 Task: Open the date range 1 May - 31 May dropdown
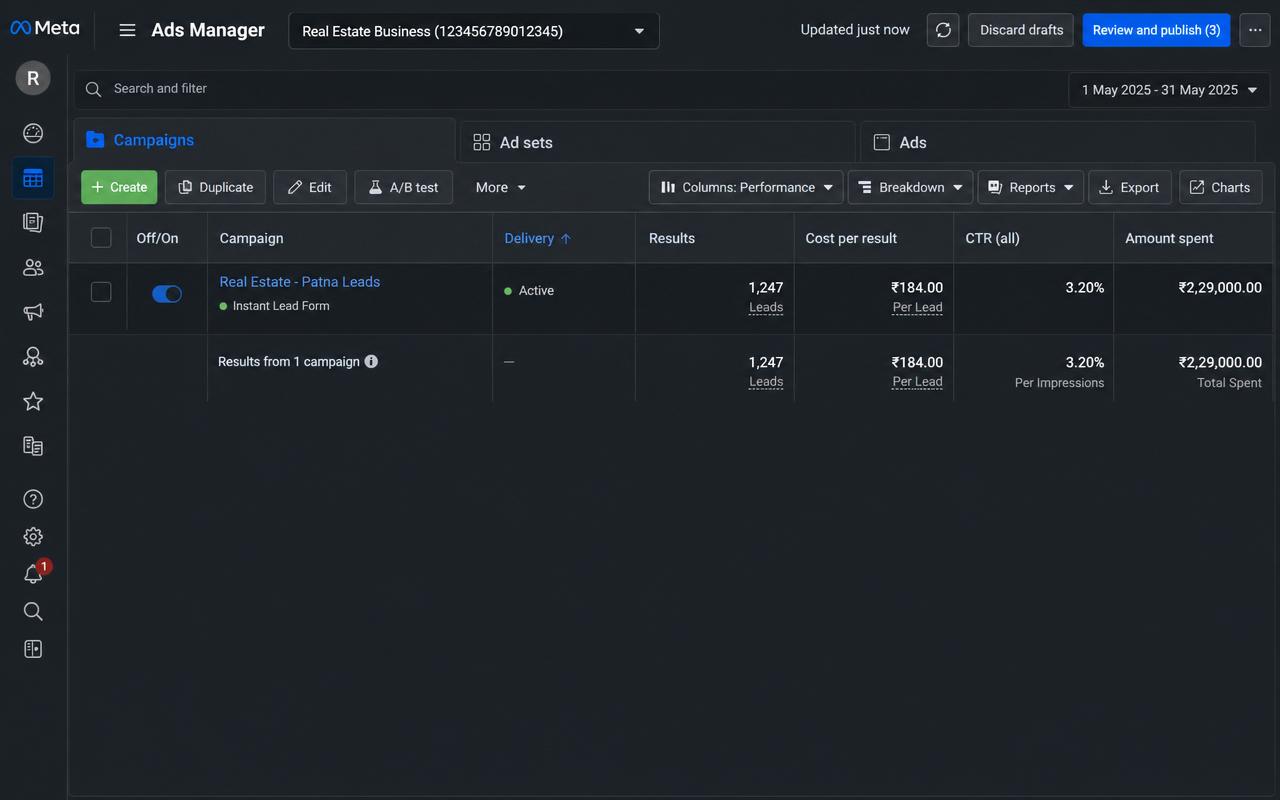[x=1169, y=90]
